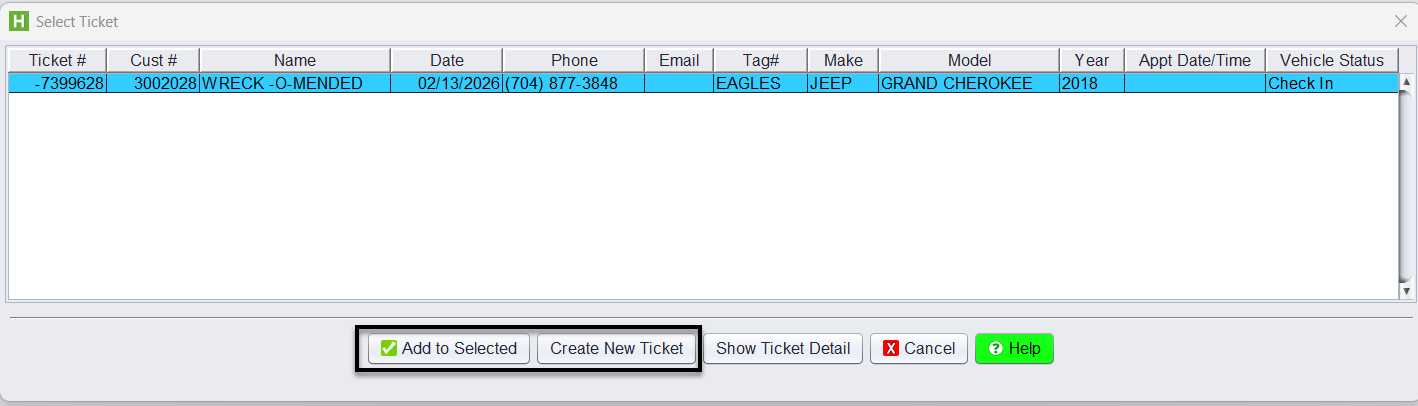Image resolution: width=1418 pixels, height=406 pixels.
Task: Sort by the Vehicle Status column header
Action: click(x=1331, y=61)
